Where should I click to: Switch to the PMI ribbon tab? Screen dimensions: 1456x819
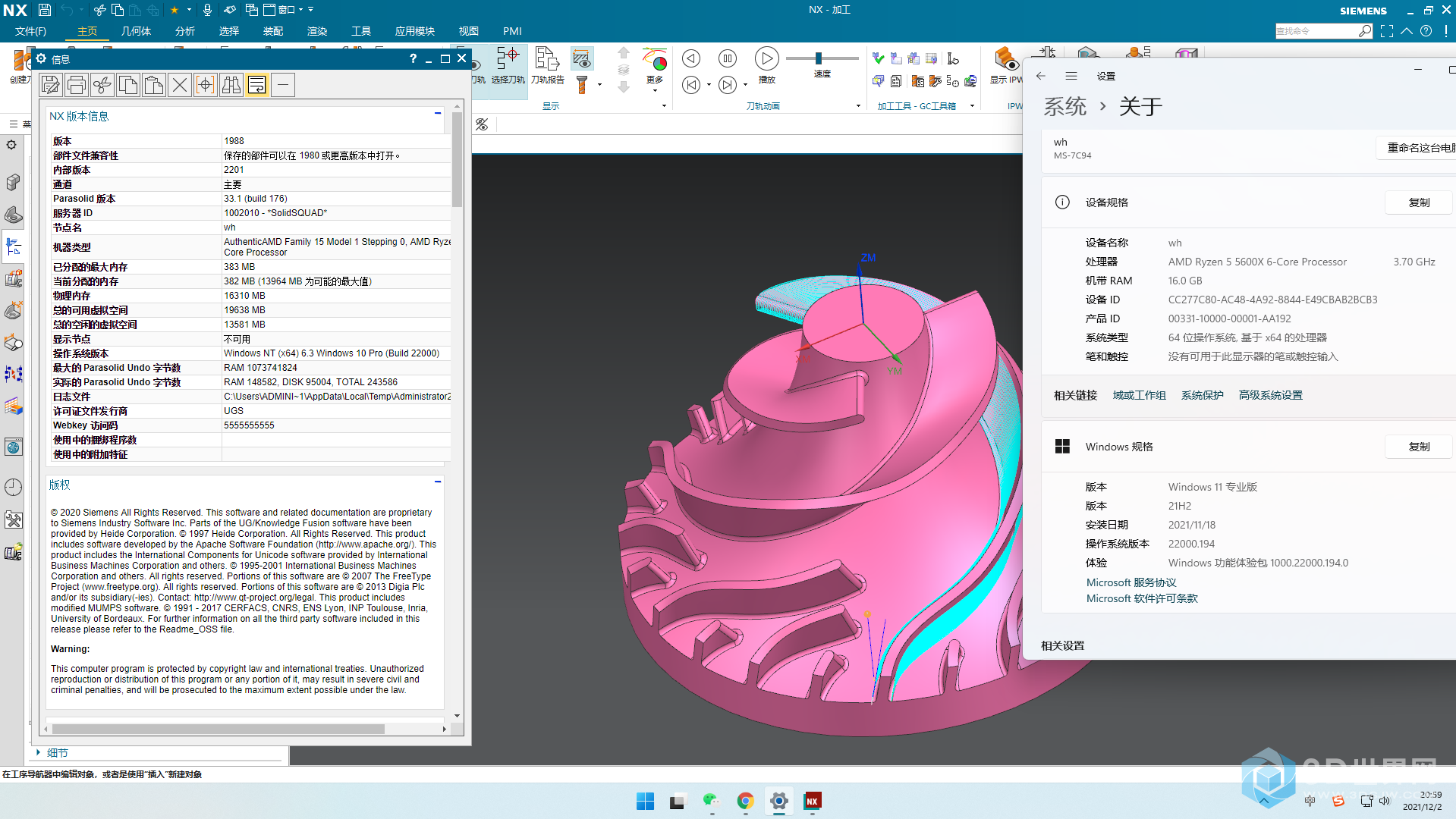click(x=513, y=31)
